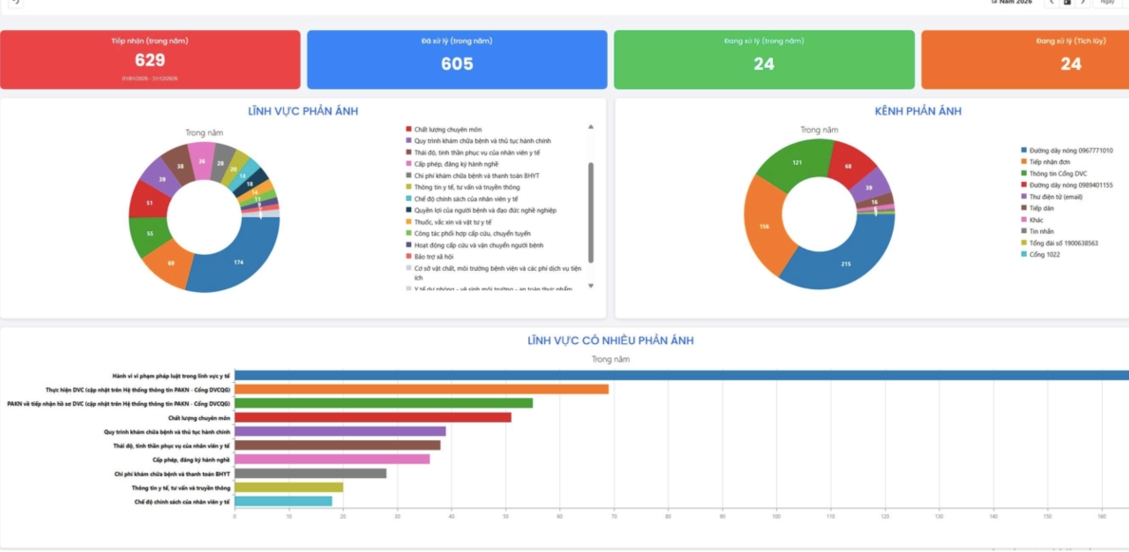The width and height of the screenshot is (1129, 552).
Task: Click red 51 segment in Lĩnh vực donut
Action: pos(149,203)
